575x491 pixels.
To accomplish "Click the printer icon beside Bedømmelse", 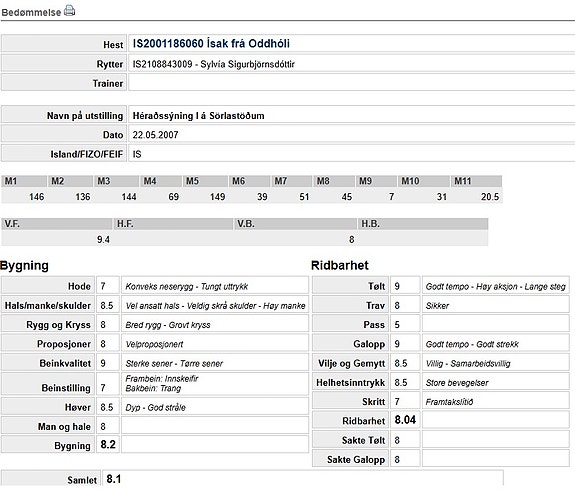I will [x=69, y=11].
